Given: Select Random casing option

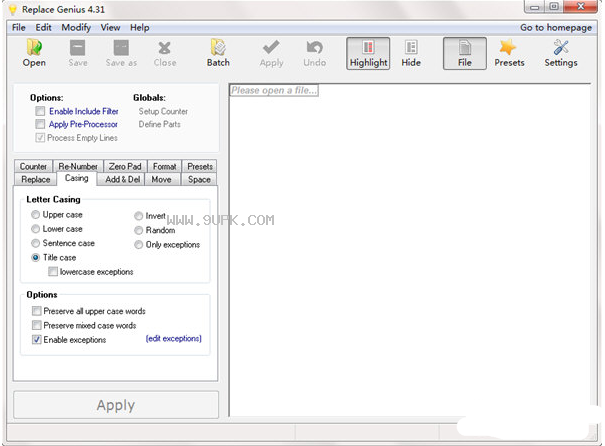Looking at the screenshot, I should point(139,230).
